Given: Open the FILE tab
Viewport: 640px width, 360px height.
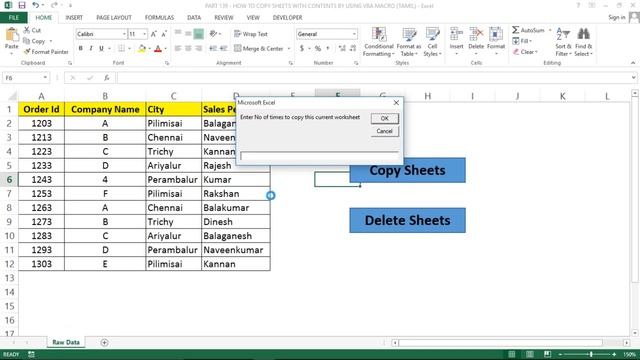Looking at the screenshot, I should (x=14, y=18).
